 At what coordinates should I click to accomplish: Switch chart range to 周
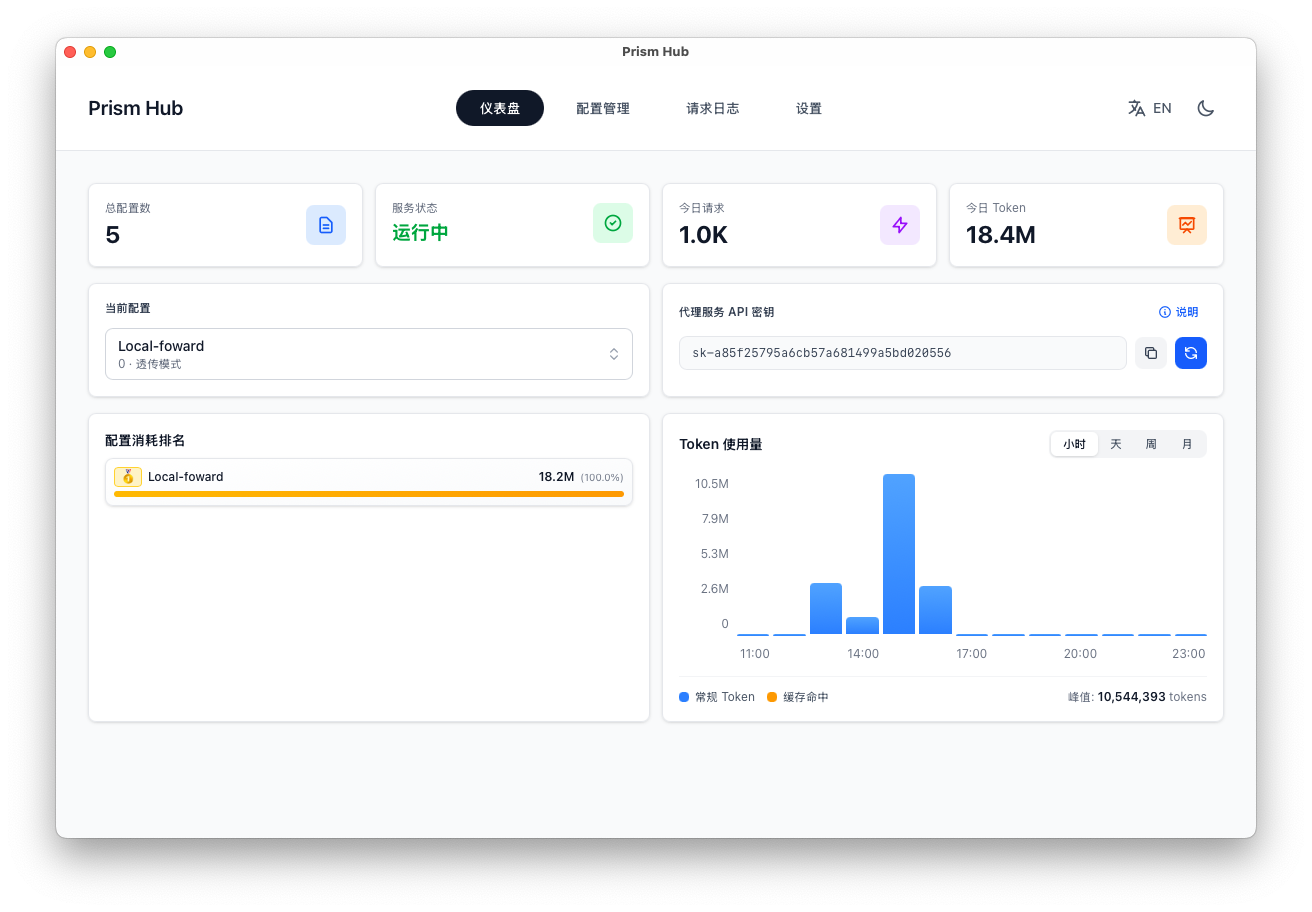point(1151,444)
